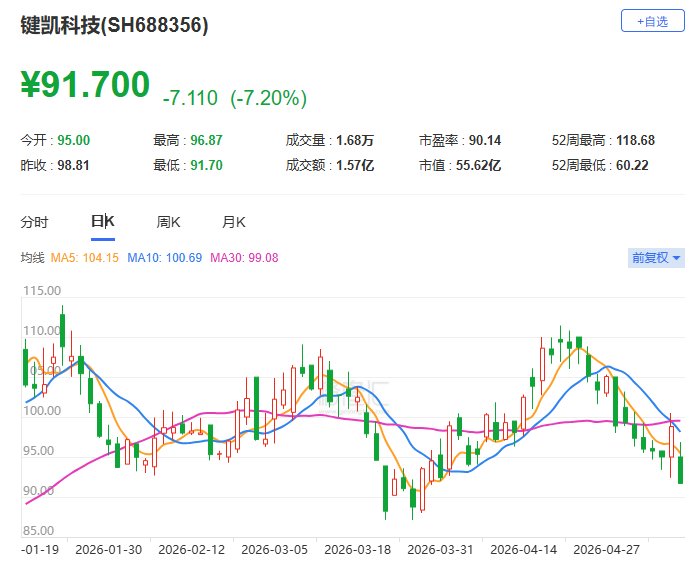This screenshot has width=692, height=564.
Task: Switch to 分时 intraday chart tab
Action: 34,222
